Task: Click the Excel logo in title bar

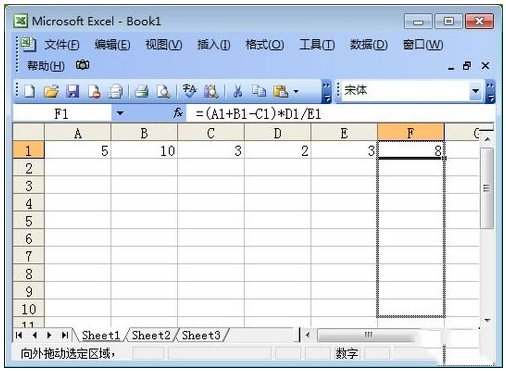Action: click(21, 21)
